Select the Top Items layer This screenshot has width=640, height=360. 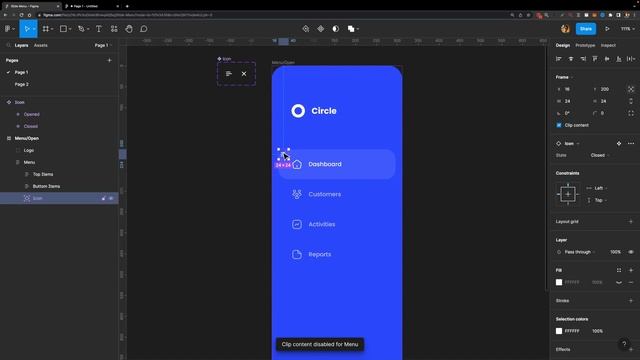click(x=43, y=174)
